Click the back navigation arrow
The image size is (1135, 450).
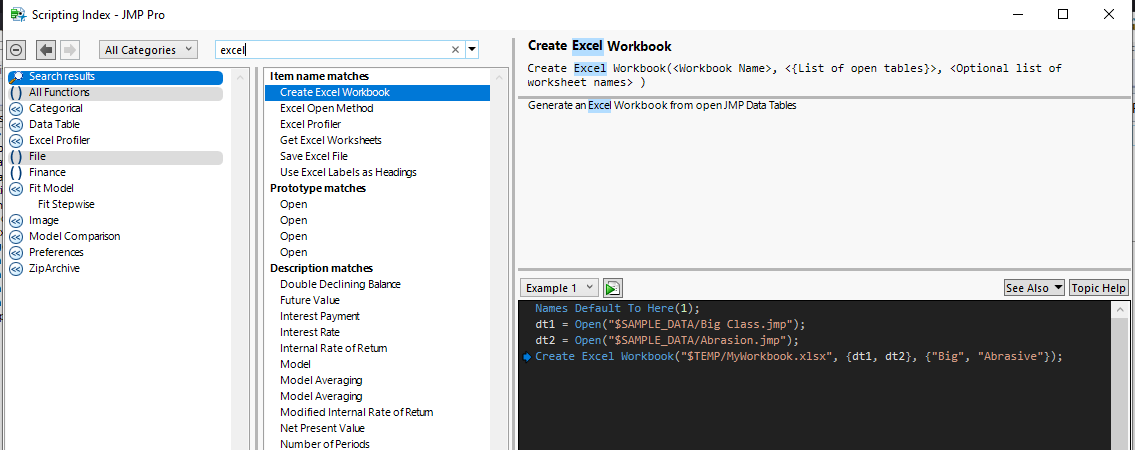pos(46,50)
